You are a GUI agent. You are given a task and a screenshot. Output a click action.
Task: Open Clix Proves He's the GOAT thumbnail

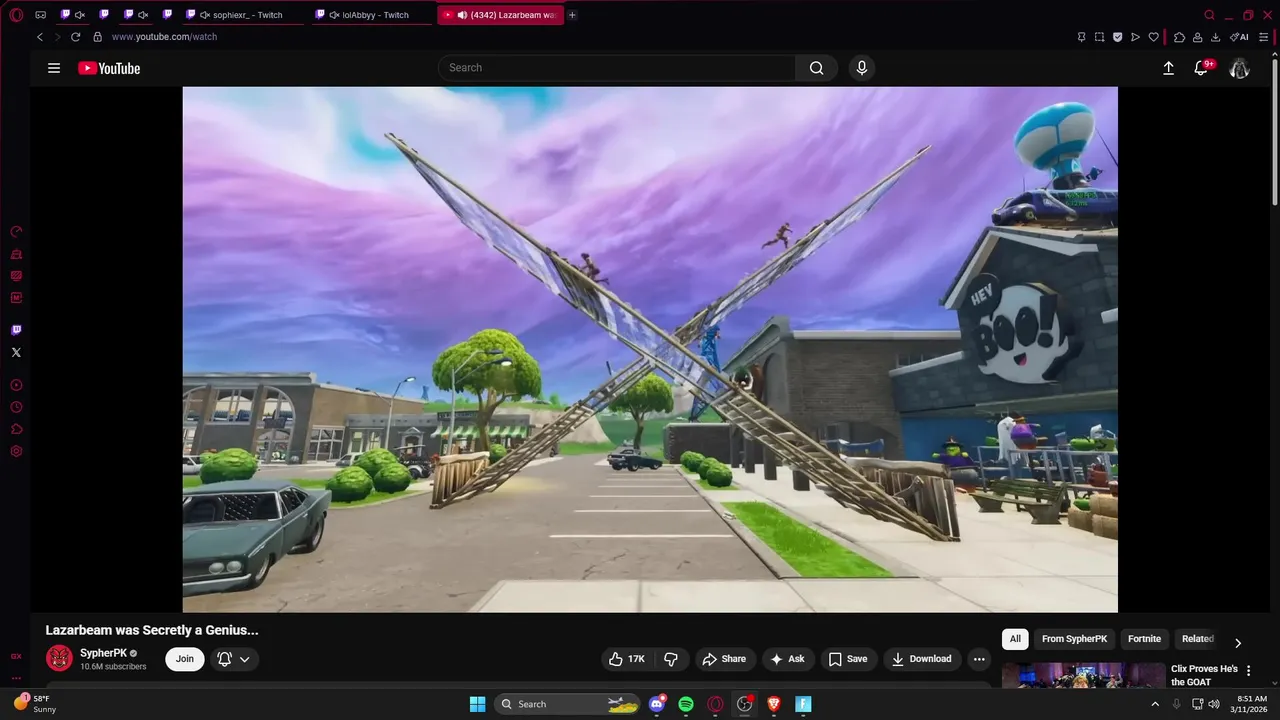[x=1084, y=676]
